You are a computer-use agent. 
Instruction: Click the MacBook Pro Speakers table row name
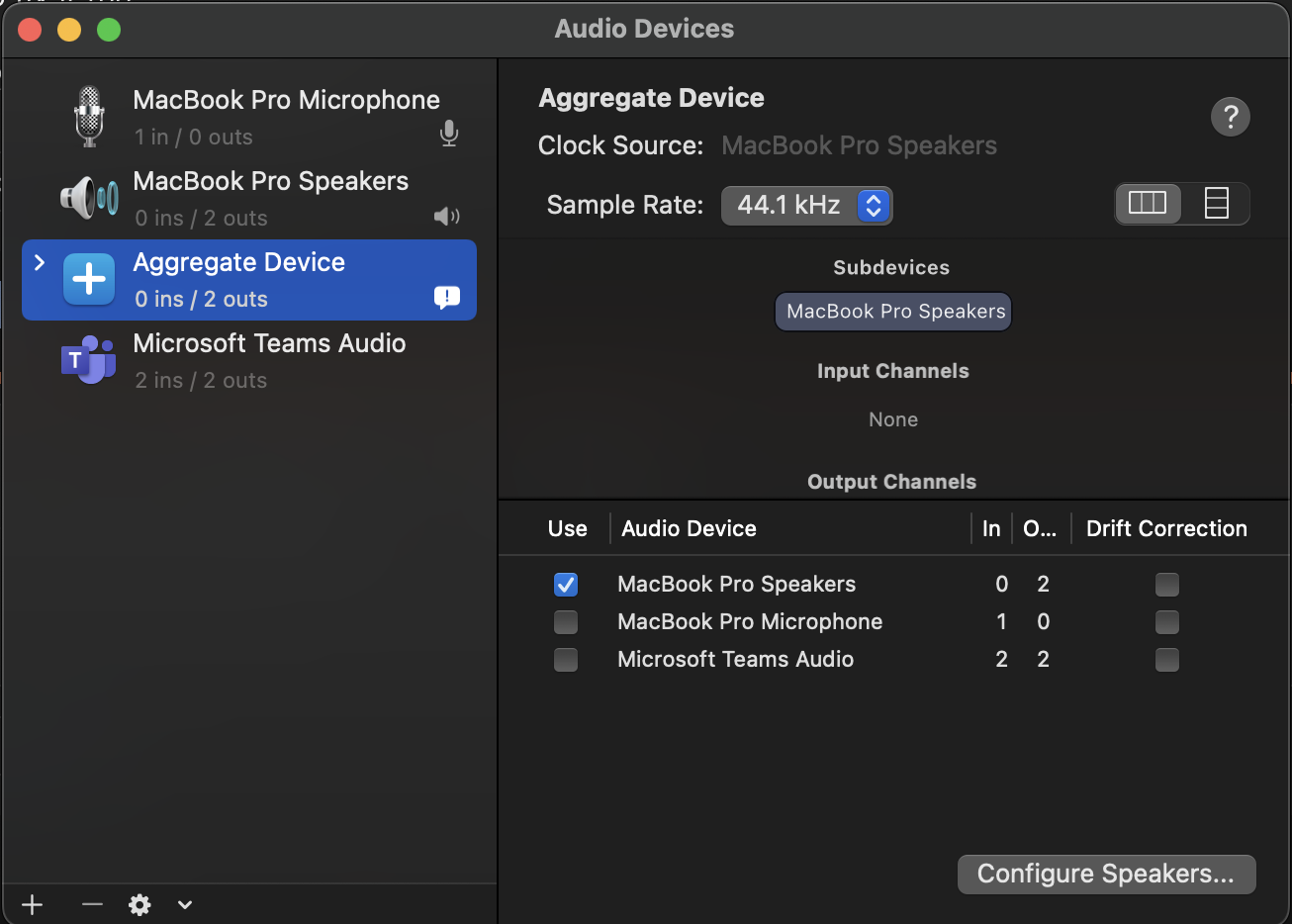pos(736,584)
